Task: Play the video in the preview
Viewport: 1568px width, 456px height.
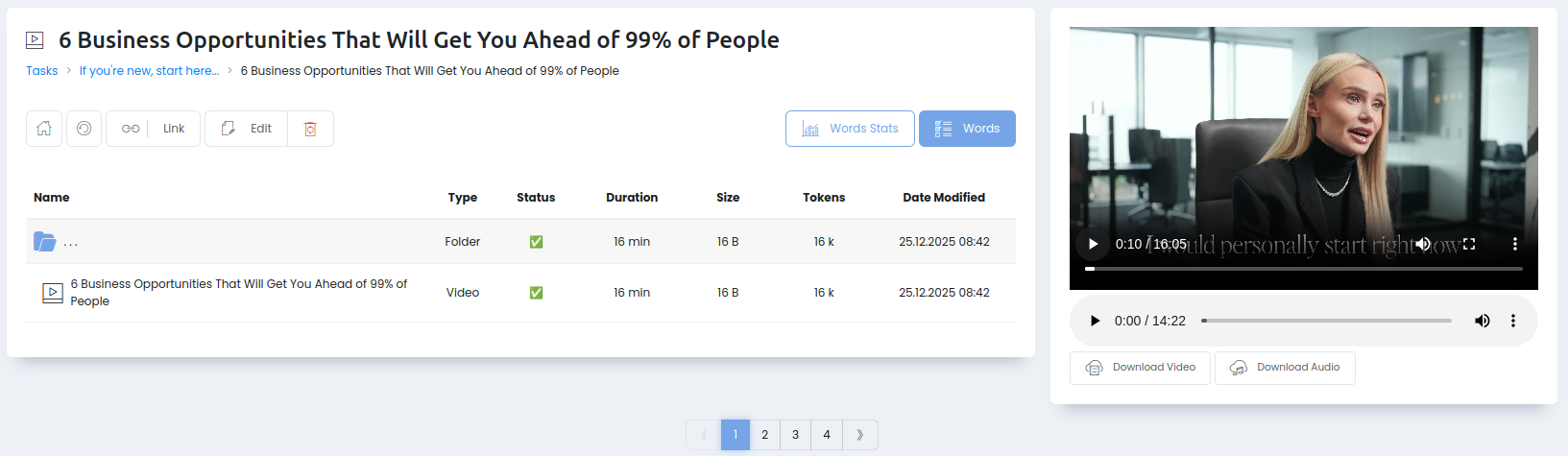Action: coord(1093,244)
